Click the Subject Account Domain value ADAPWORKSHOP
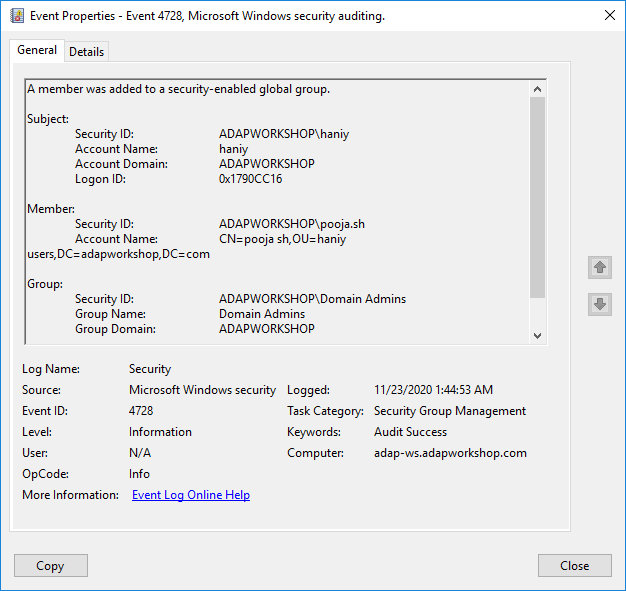 (x=267, y=164)
